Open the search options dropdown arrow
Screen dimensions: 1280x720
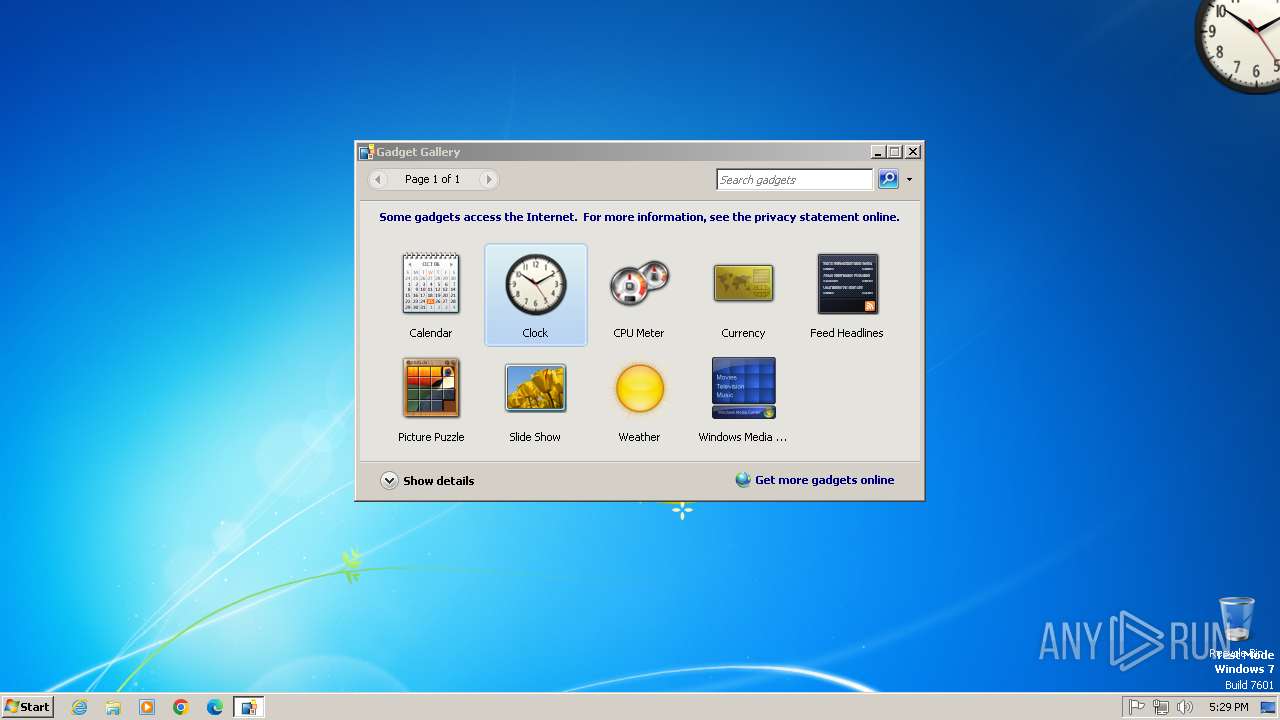[x=909, y=180]
